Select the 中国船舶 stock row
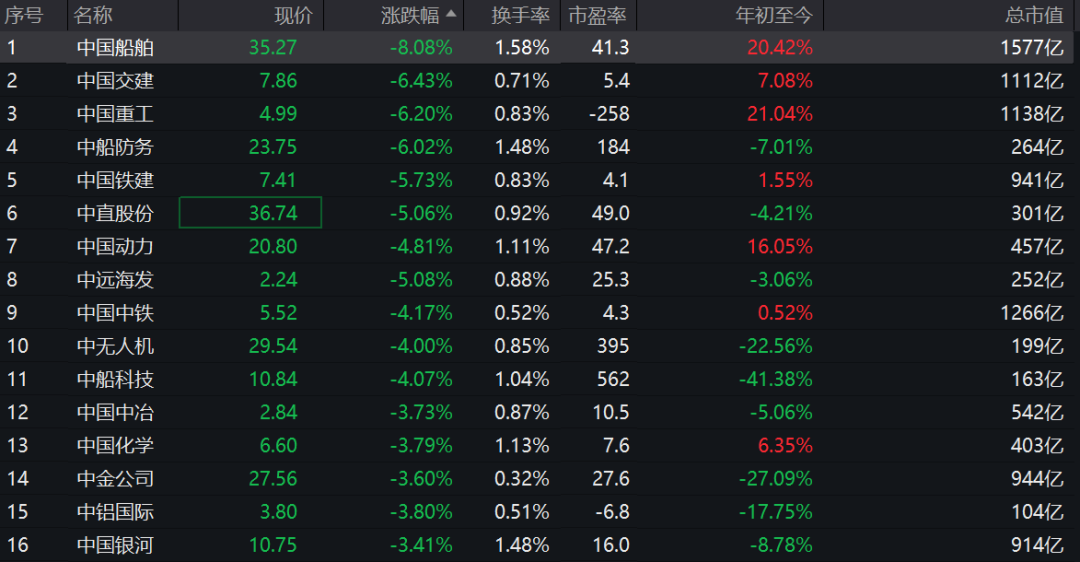1080x562 pixels. click(x=537, y=48)
